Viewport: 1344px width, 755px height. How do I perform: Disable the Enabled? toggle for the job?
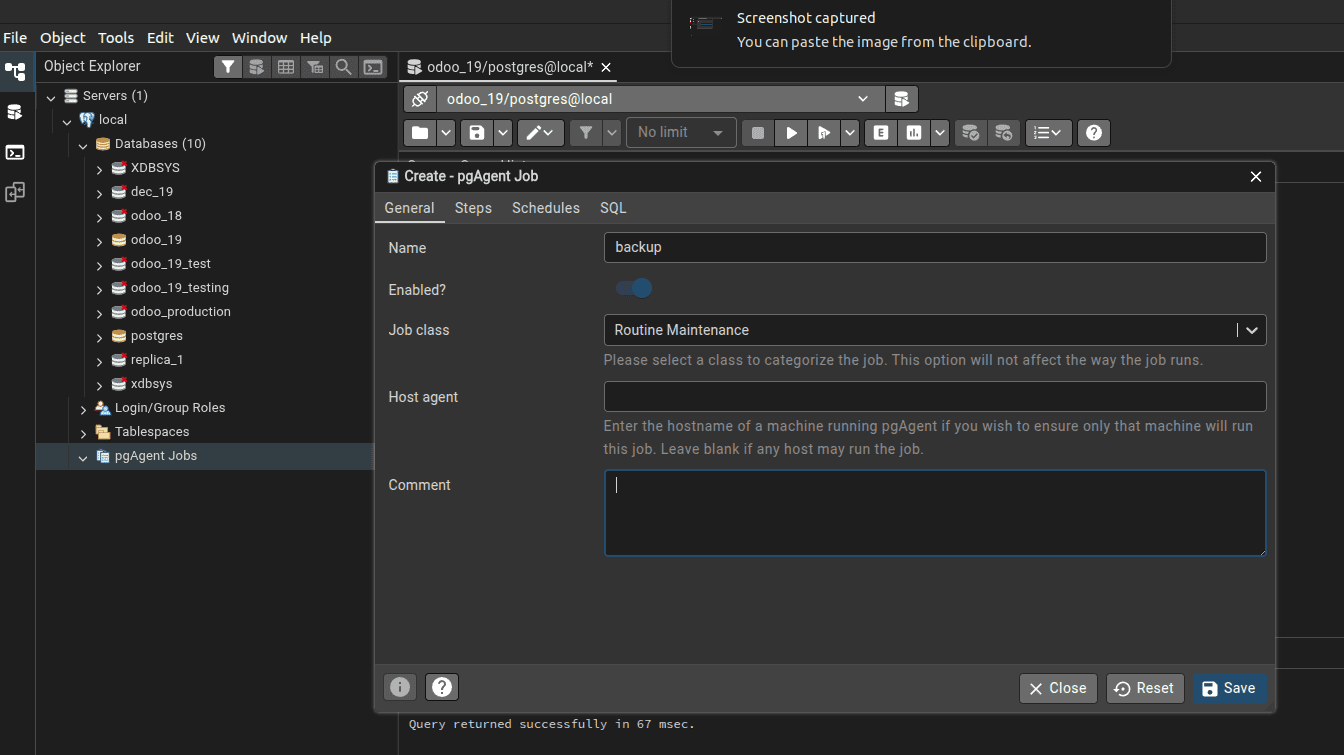pos(633,288)
